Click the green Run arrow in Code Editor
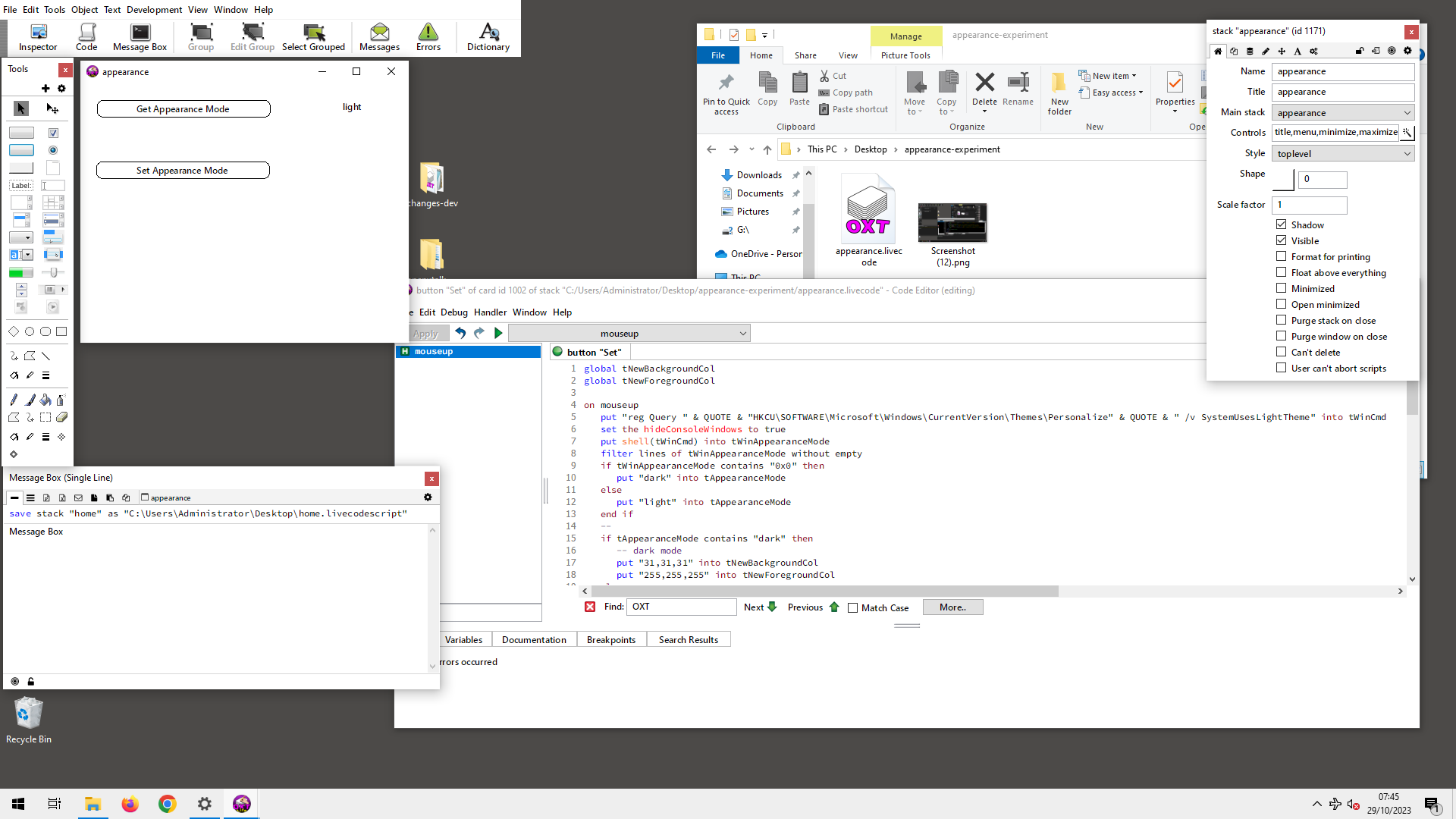The width and height of the screenshot is (1456, 819). click(498, 333)
